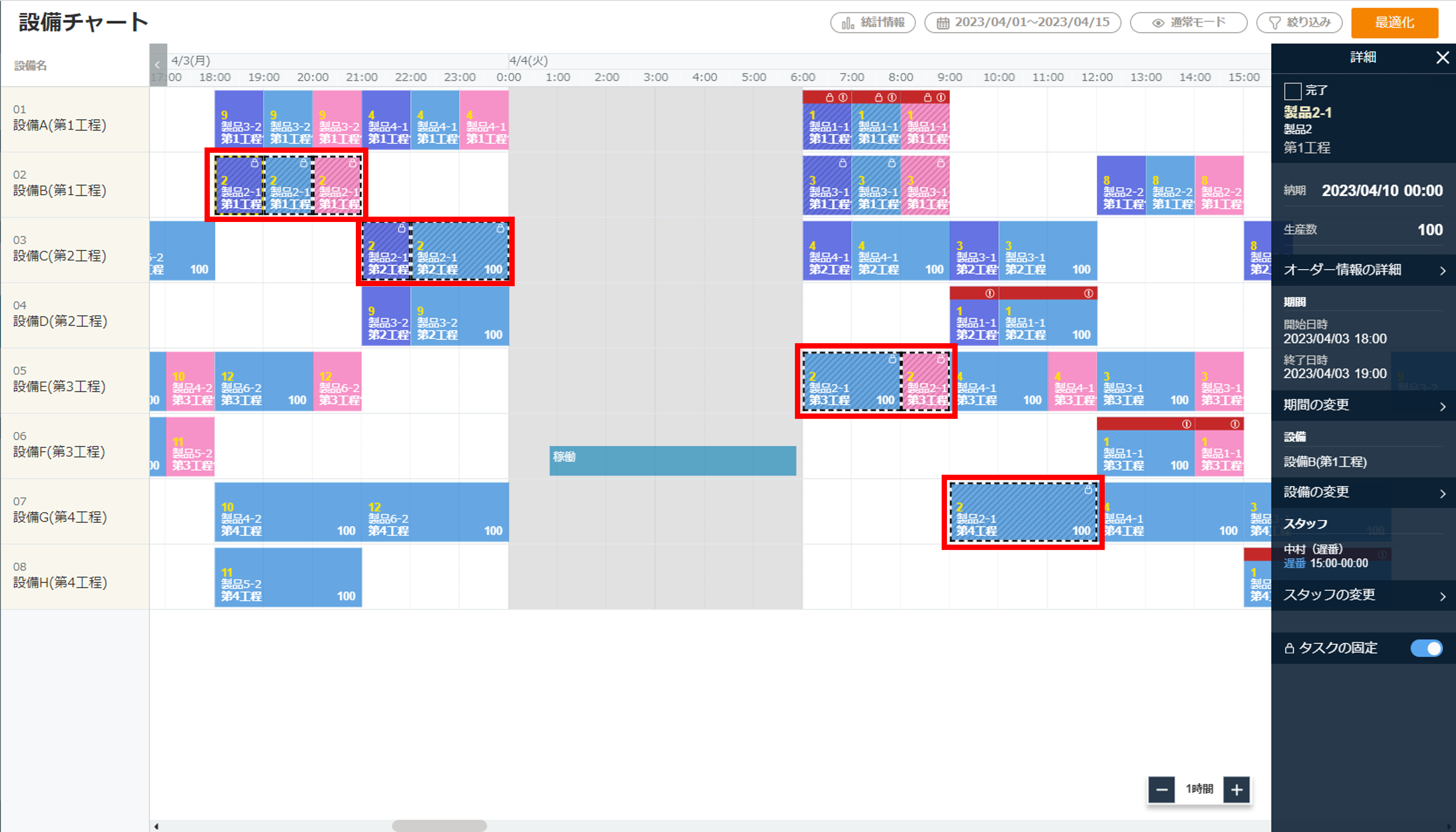The width and height of the screenshot is (1456, 832).
Task: Click the orange 最適化 button
Action: [1394, 22]
